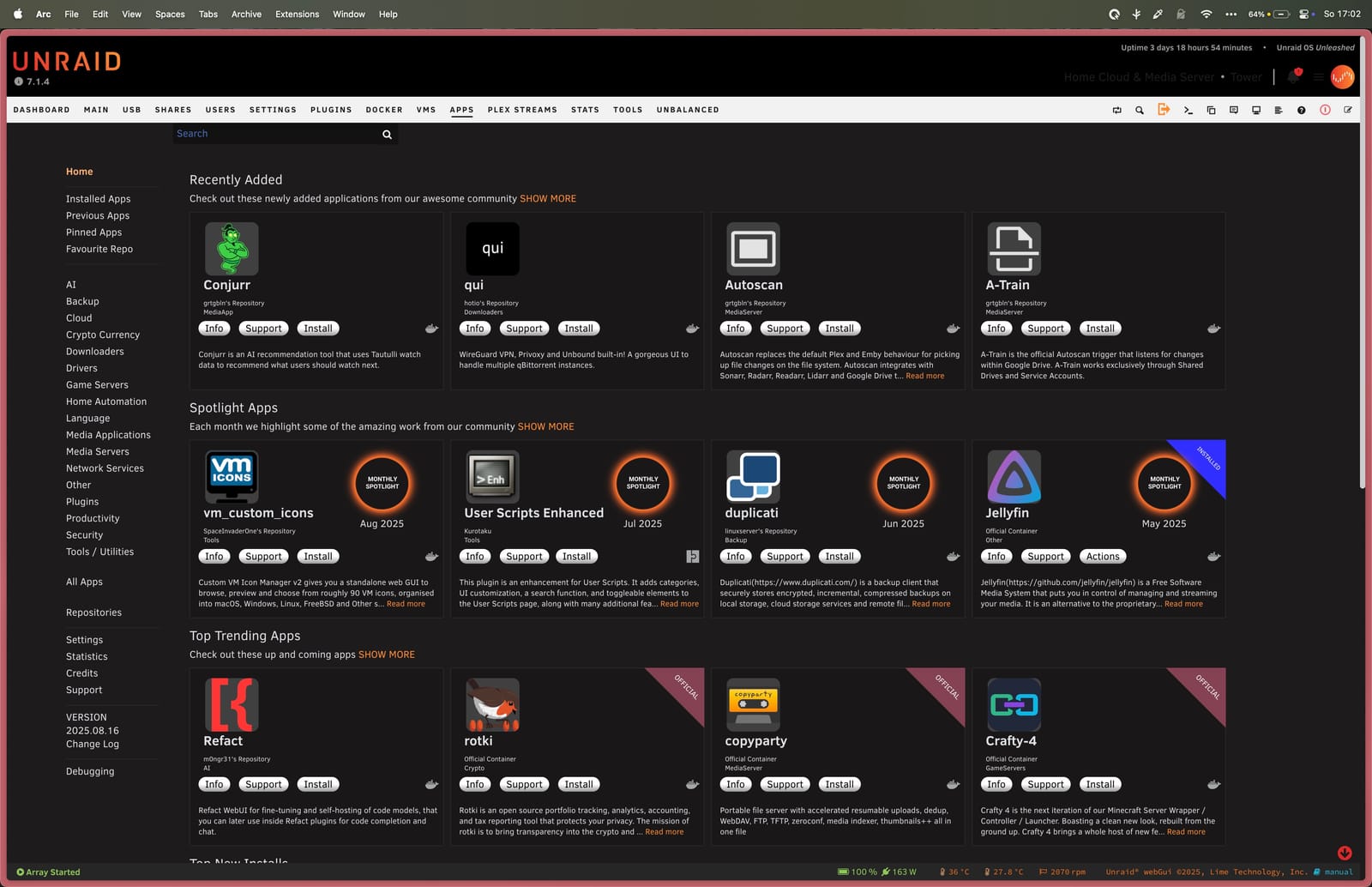
Task: Switch to the DOCKER tab
Action: pyautogui.click(x=383, y=110)
